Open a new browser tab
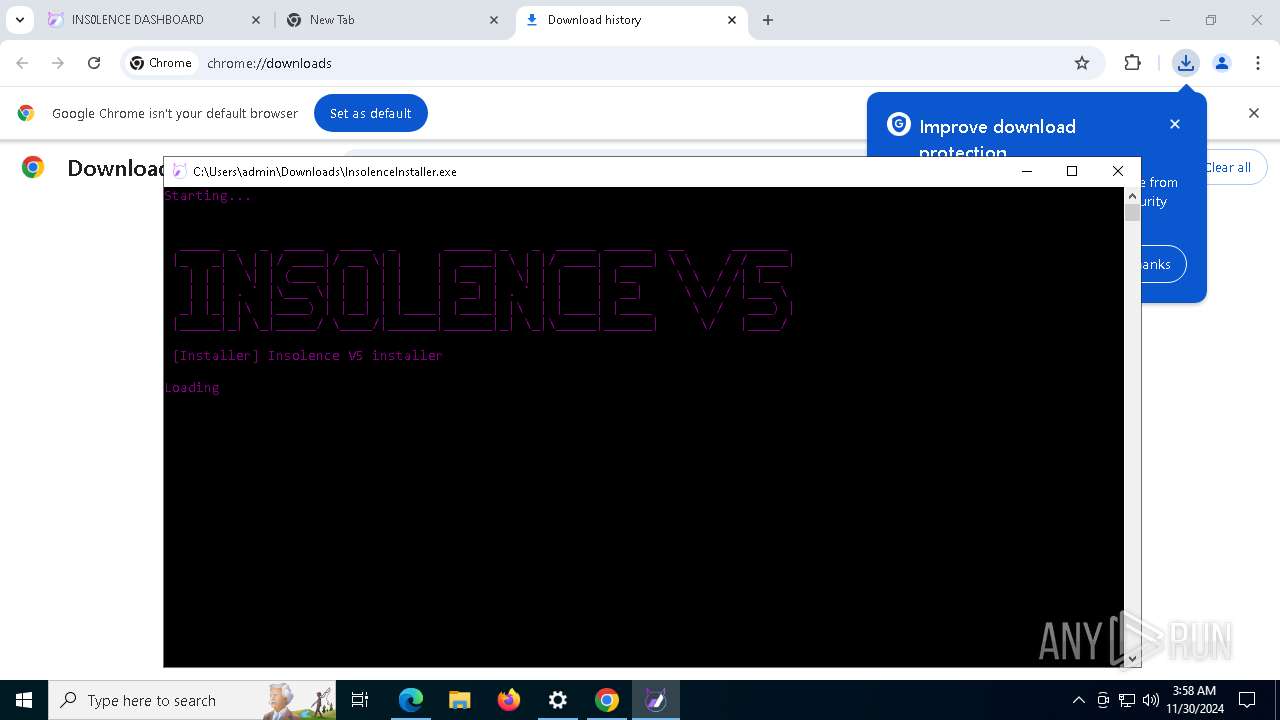The height and width of the screenshot is (720, 1280). pyautogui.click(x=768, y=20)
